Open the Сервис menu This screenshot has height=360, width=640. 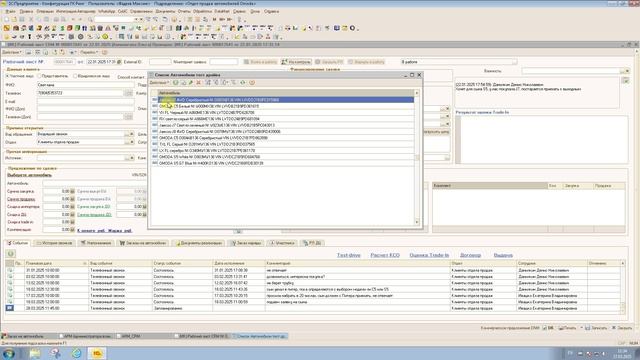pyautogui.click(x=239, y=11)
